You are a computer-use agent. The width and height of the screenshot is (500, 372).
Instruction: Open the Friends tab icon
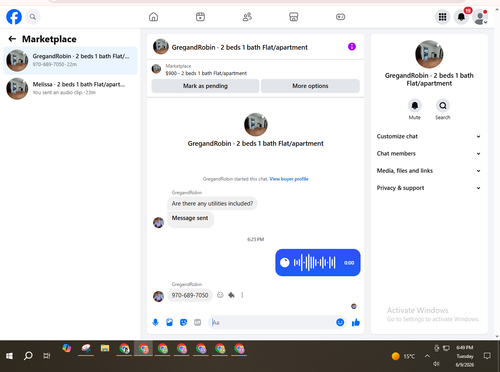click(x=247, y=17)
